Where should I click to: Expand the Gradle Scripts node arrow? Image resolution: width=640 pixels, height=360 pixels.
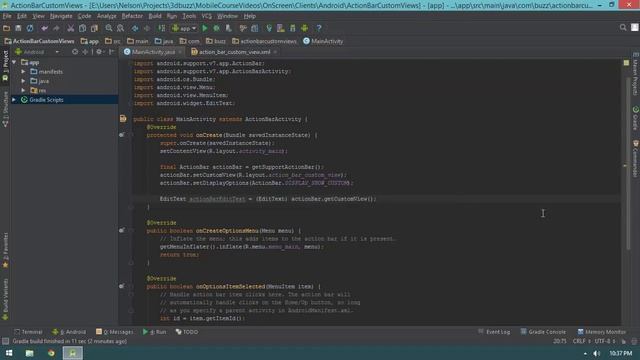[x=14, y=100]
